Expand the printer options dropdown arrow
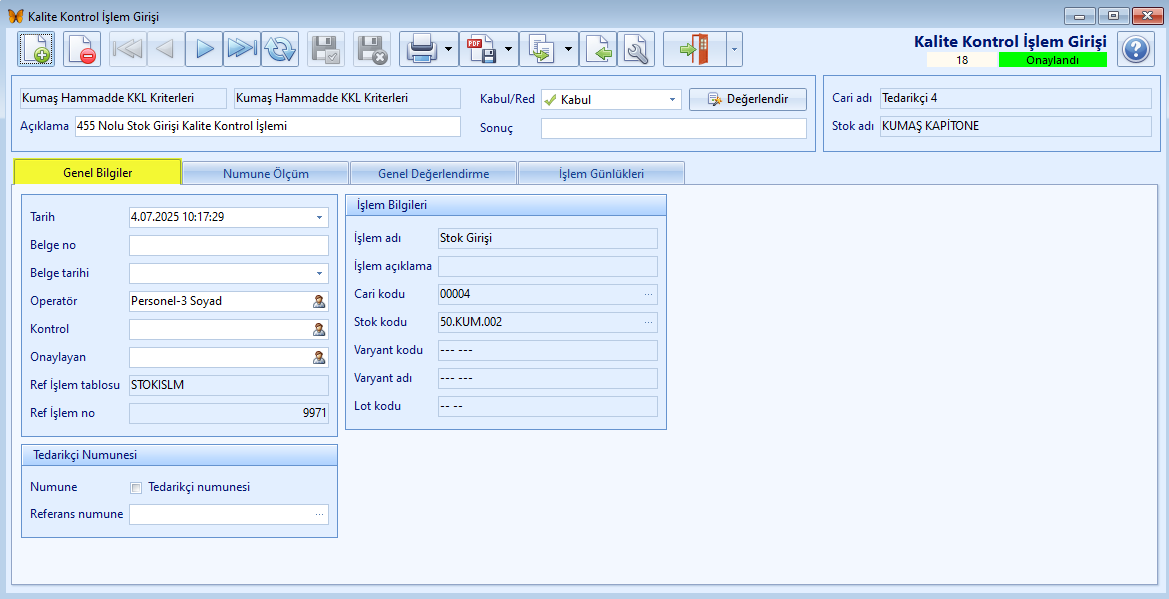 coord(449,49)
